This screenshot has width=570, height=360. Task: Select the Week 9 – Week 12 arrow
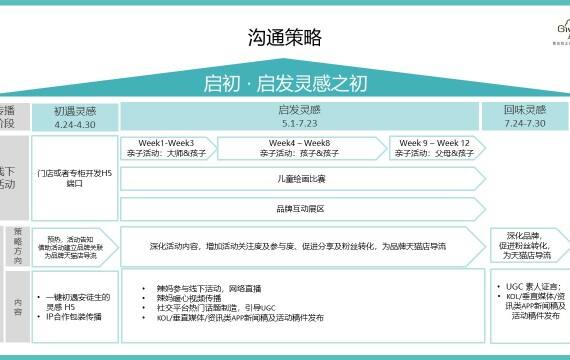tap(437, 148)
